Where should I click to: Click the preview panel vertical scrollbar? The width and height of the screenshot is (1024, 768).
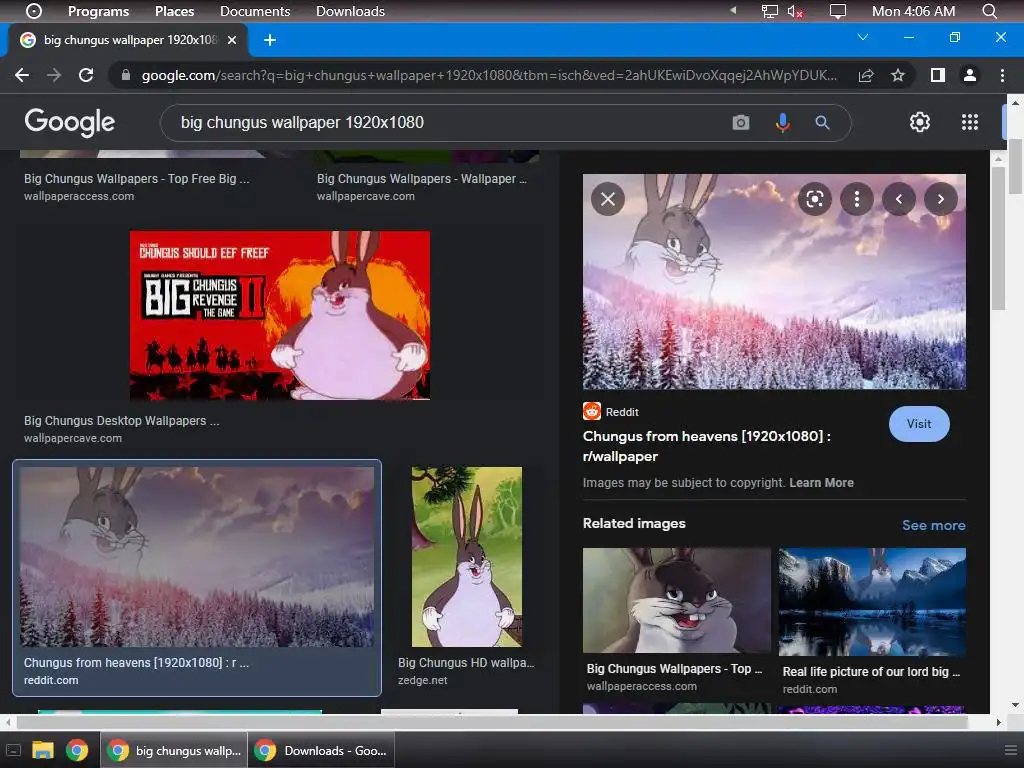click(x=998, y=239)
